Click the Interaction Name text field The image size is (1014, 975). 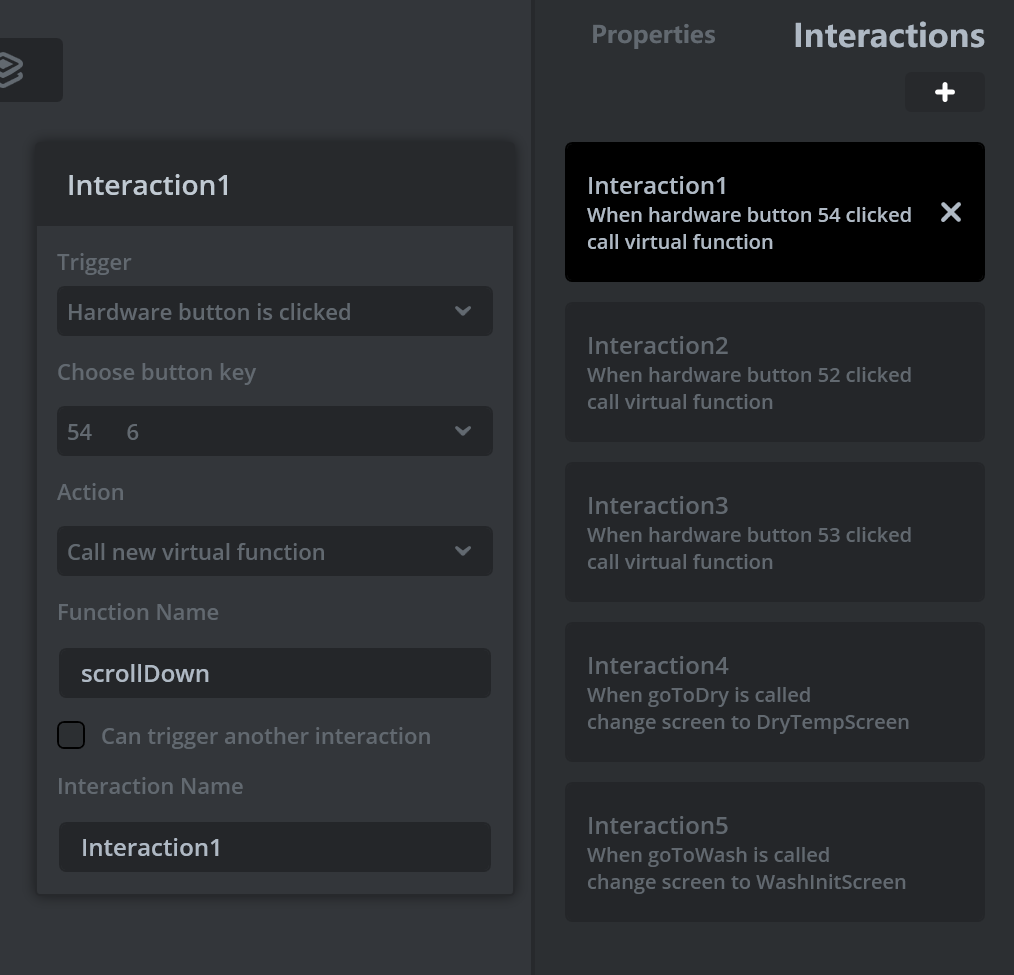[x=274, y=847]
